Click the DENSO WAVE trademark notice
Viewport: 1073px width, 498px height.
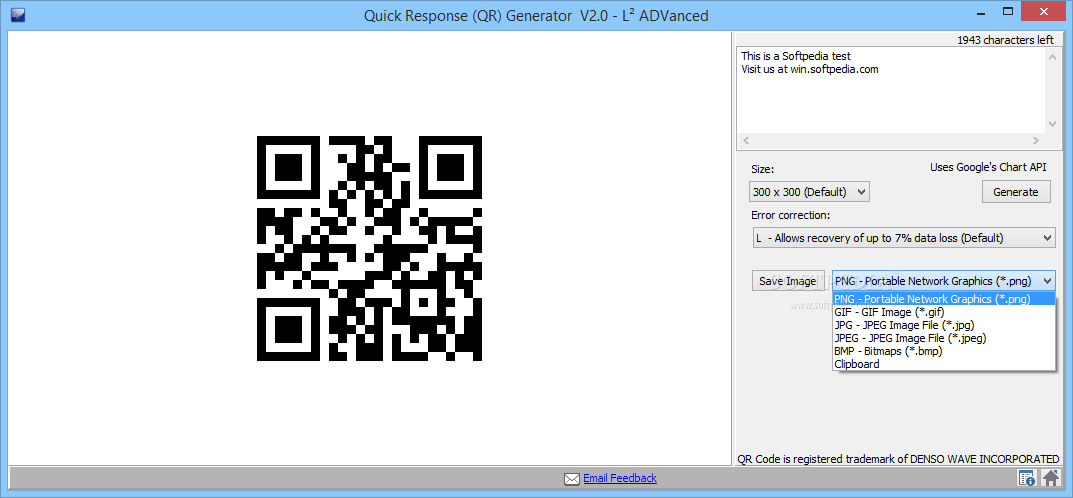point(898,459)
